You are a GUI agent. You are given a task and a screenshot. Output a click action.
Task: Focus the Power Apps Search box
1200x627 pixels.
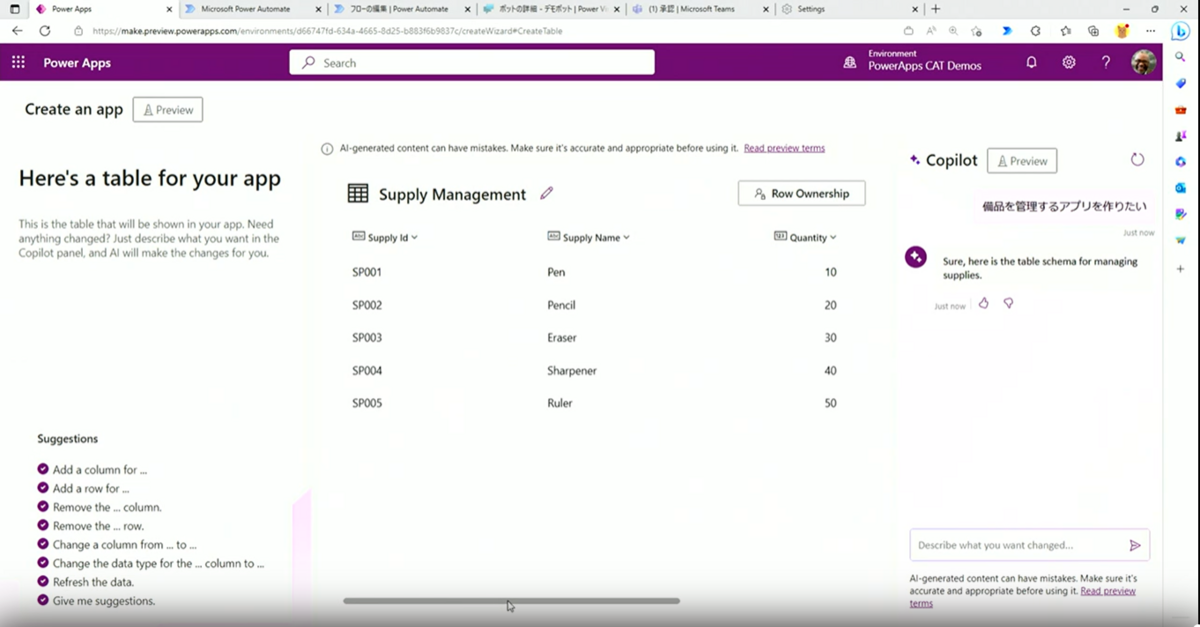click(473, 63)
